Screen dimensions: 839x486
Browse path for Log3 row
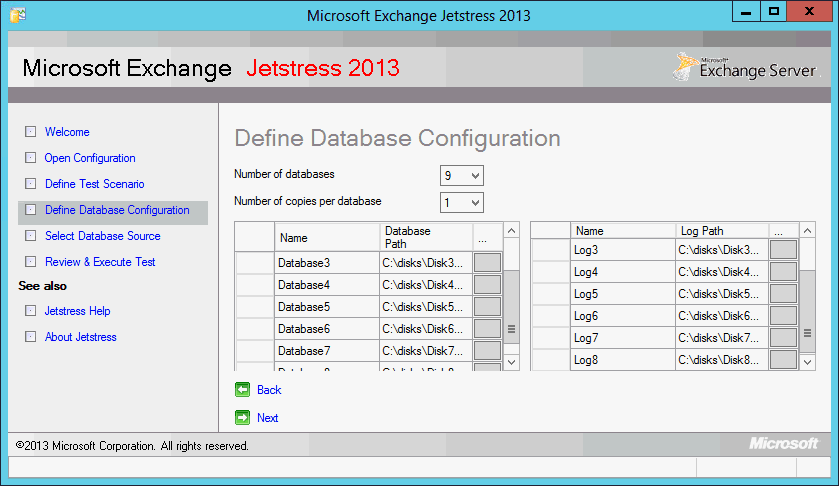pyautogui.click(x=783, y=249)
